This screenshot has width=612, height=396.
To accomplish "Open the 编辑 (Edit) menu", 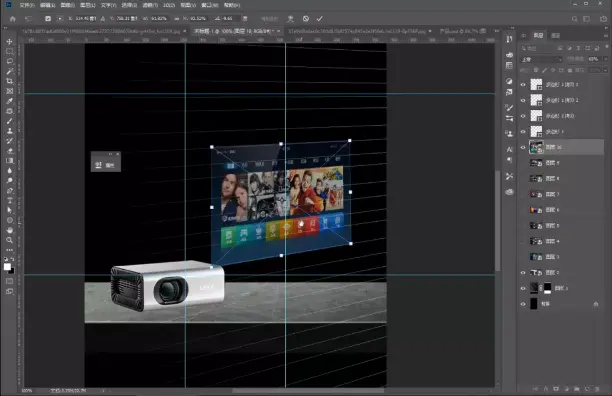I will point(48,5).
